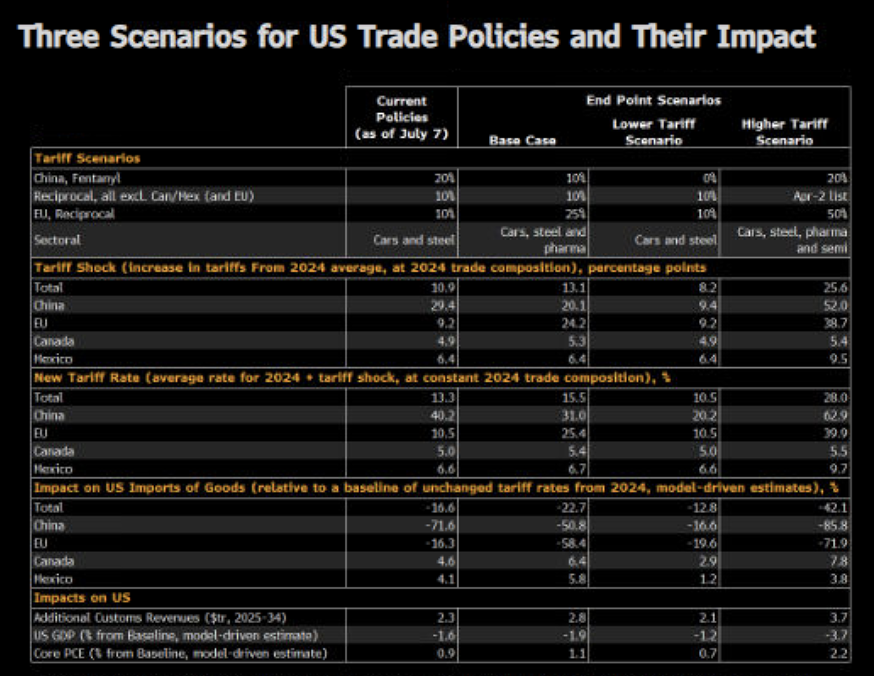The height and width of the screenshot is (676, 874).
Task: Select the End Point Scenarios heading
Action: pyautogui.click(x=654, y=100)
